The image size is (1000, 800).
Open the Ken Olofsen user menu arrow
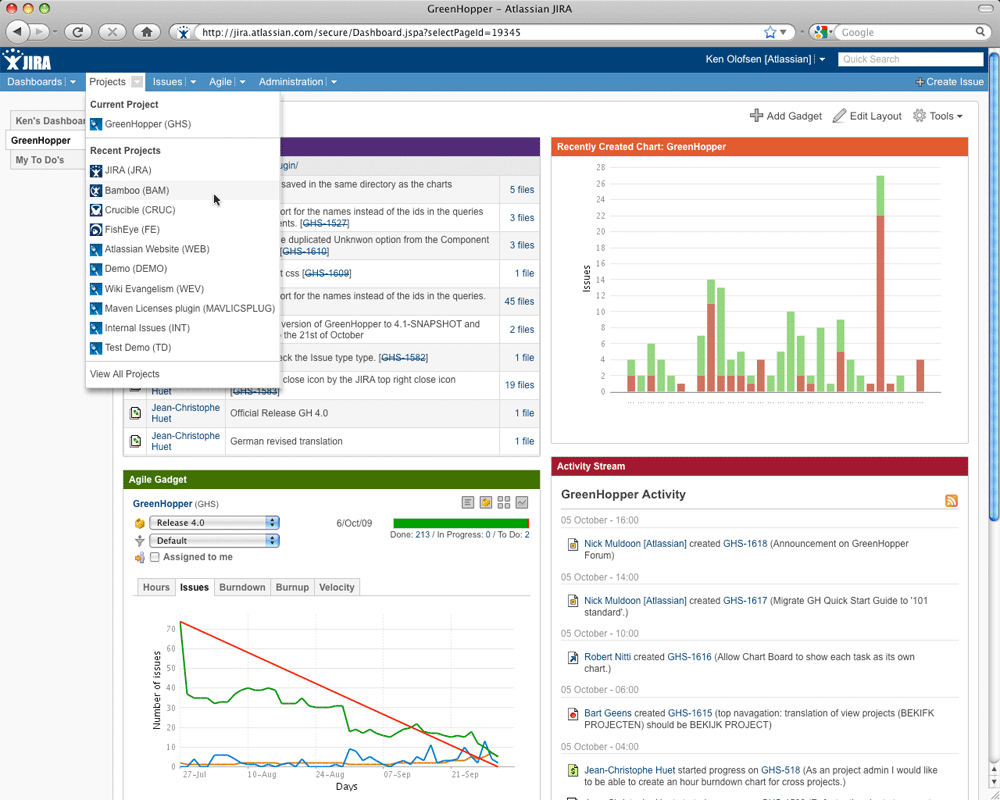pos(822,59)
